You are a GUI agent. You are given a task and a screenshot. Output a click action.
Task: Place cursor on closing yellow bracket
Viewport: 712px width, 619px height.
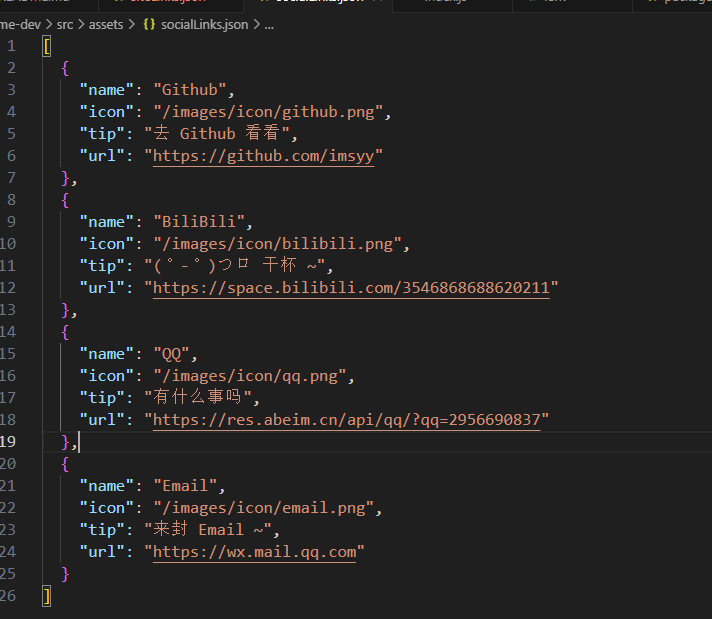(x=46, y=596)
